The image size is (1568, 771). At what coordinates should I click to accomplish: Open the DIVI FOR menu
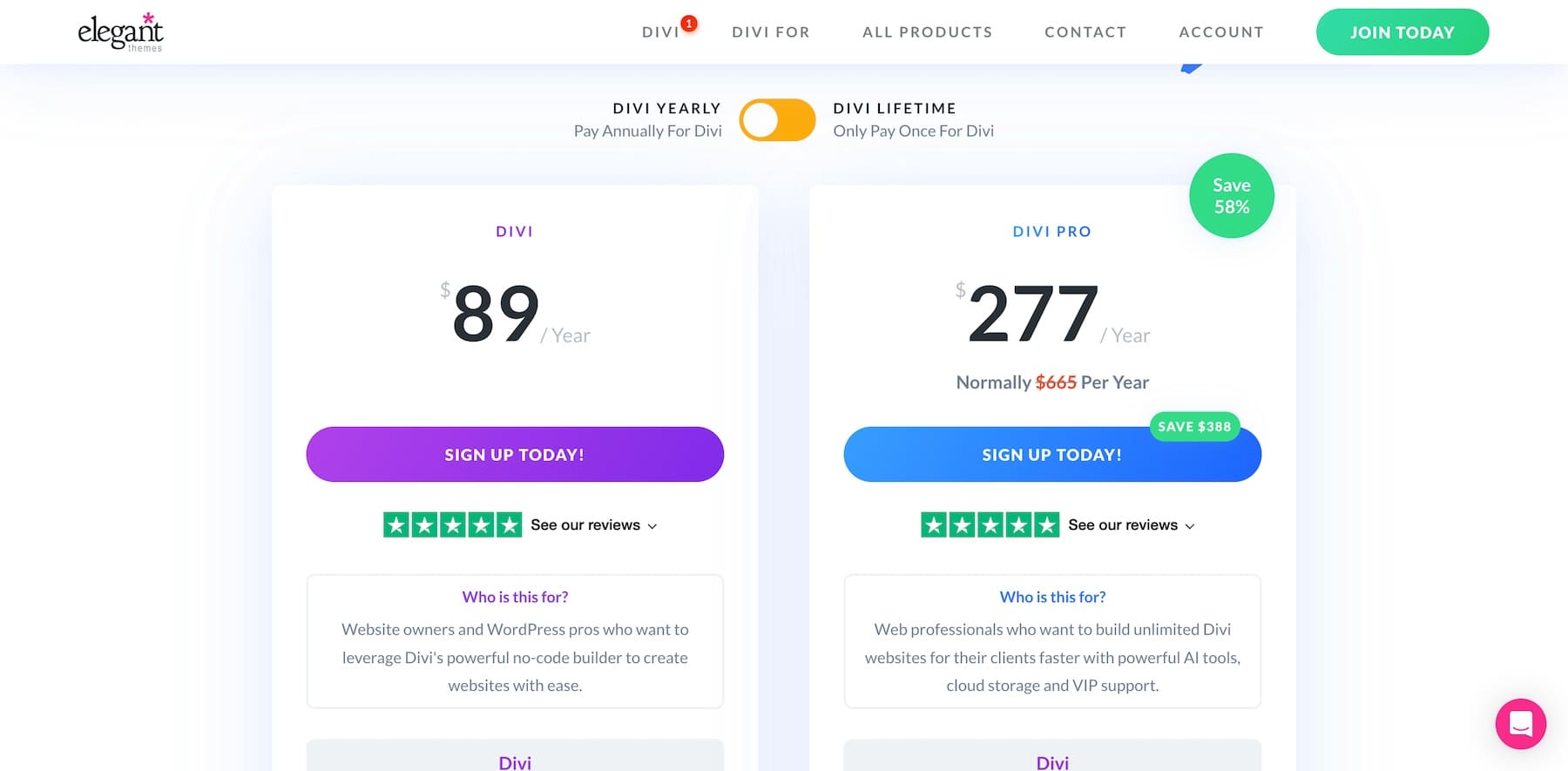(770, 31)
